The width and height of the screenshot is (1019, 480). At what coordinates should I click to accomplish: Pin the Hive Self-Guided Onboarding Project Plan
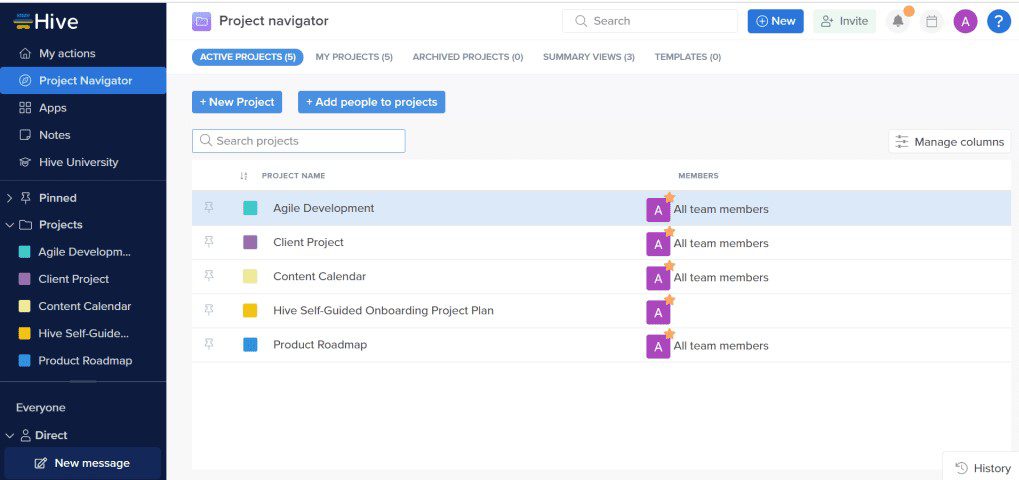[x=209, y=310]
